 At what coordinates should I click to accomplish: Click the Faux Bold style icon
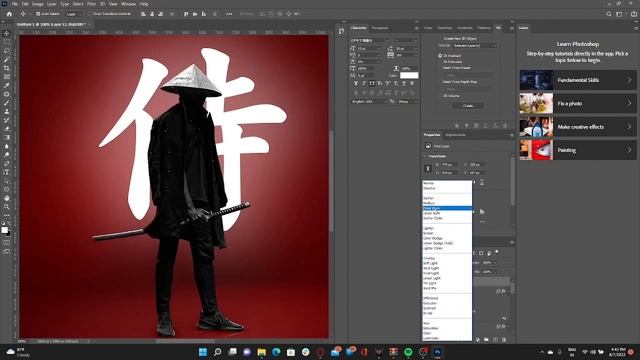tap(356, 84)
